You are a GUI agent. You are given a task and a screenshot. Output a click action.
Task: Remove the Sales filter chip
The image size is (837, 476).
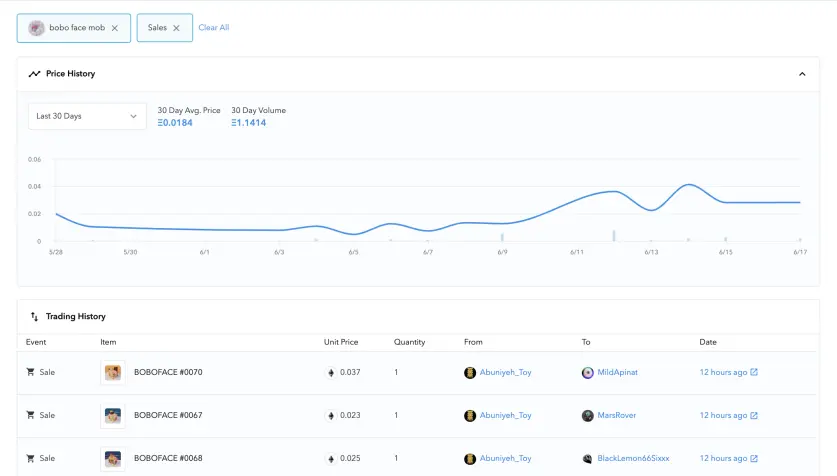pos(176,28)
